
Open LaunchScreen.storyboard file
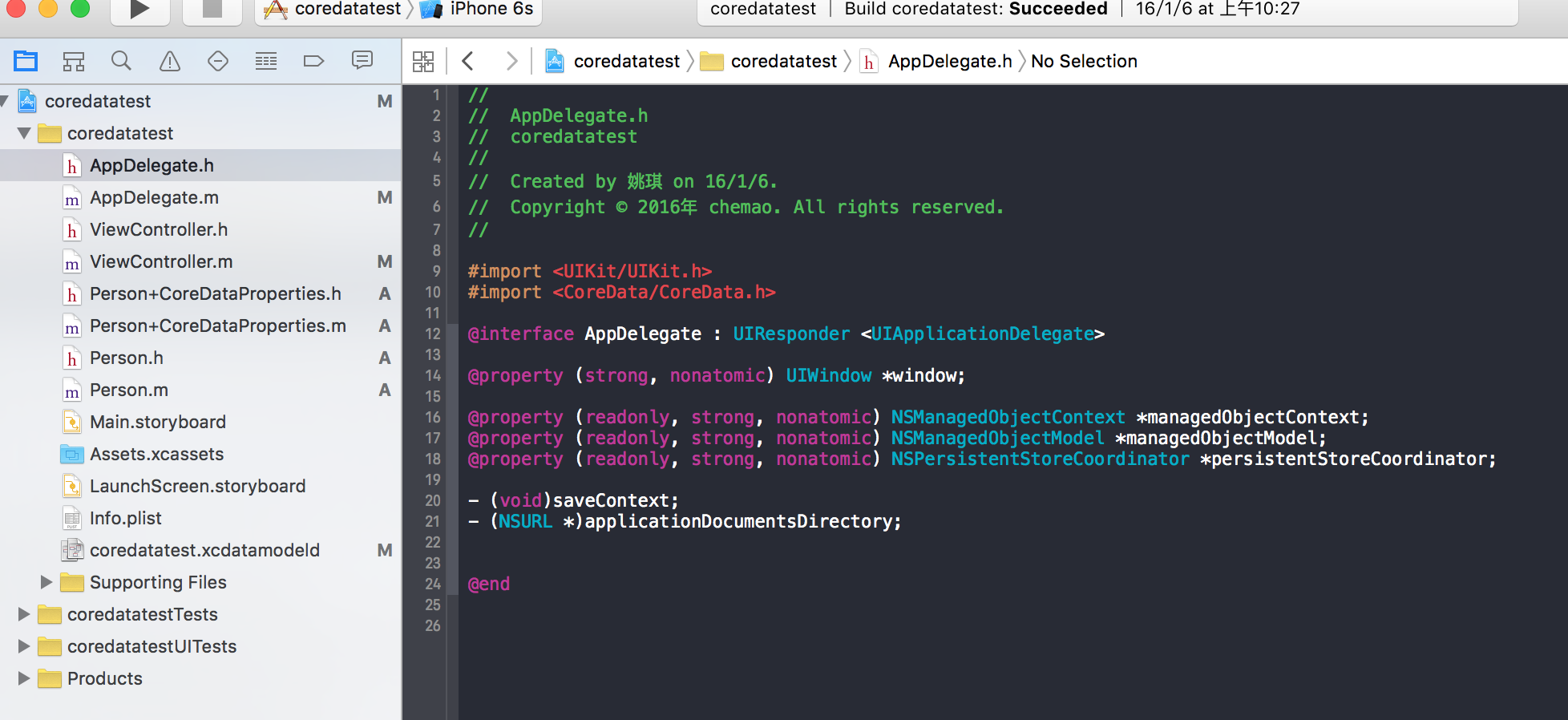click(200, 486)
